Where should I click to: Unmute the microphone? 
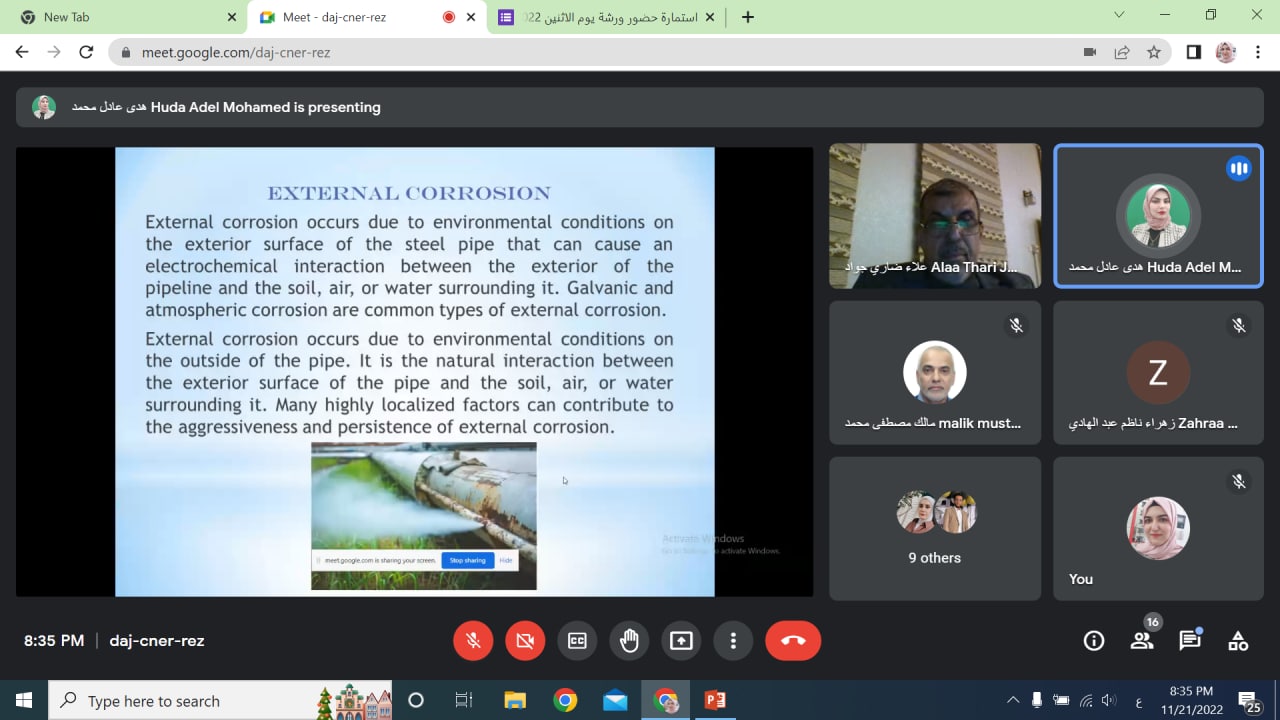pyautogui.click(x=473, y=641)
